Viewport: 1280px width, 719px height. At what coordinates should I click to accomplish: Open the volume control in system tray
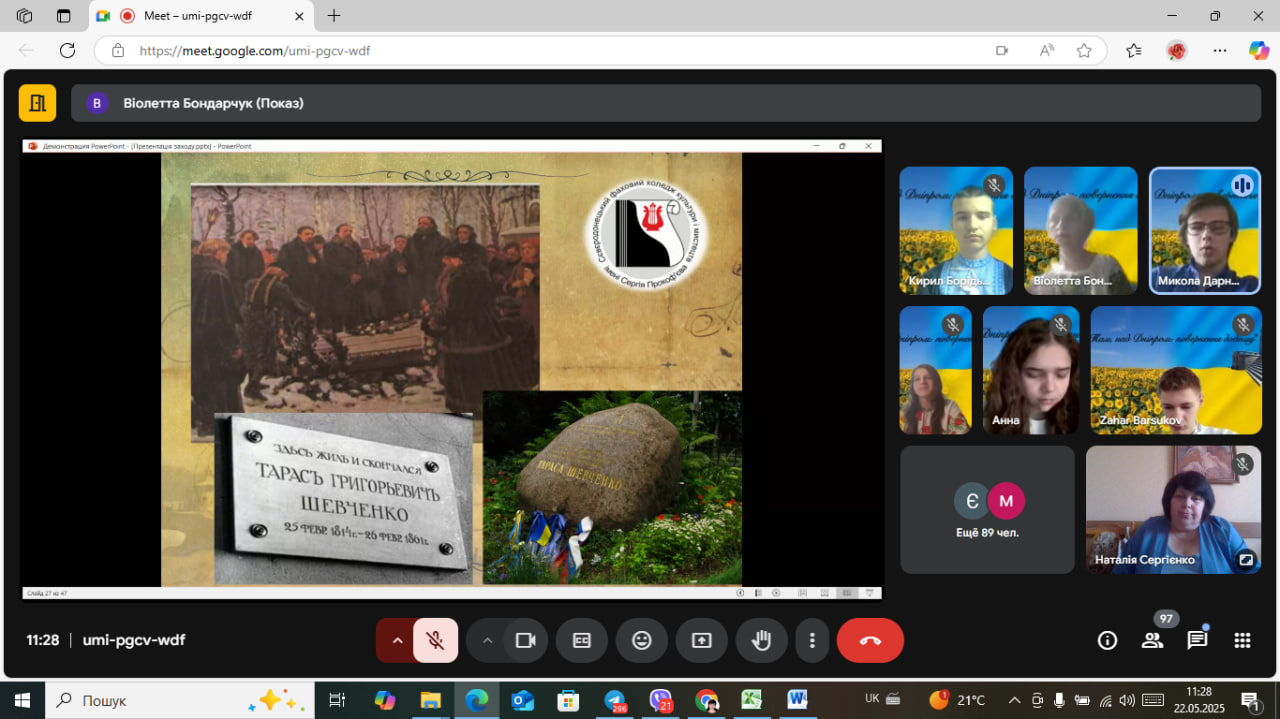point(1127,700)
